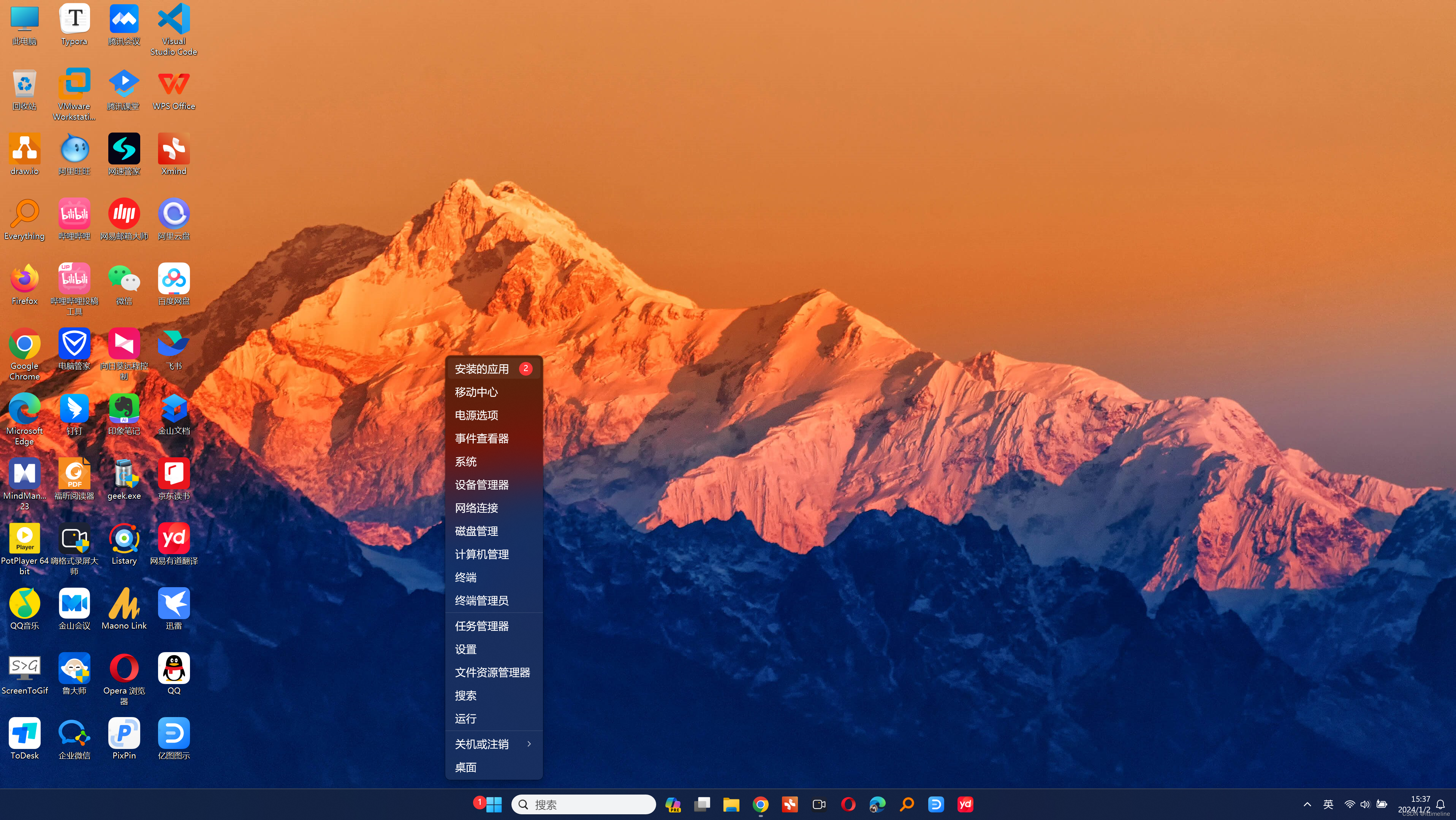Click the Windows Start button
This screenshot has height=820, width=1456.
coord(494,804)
